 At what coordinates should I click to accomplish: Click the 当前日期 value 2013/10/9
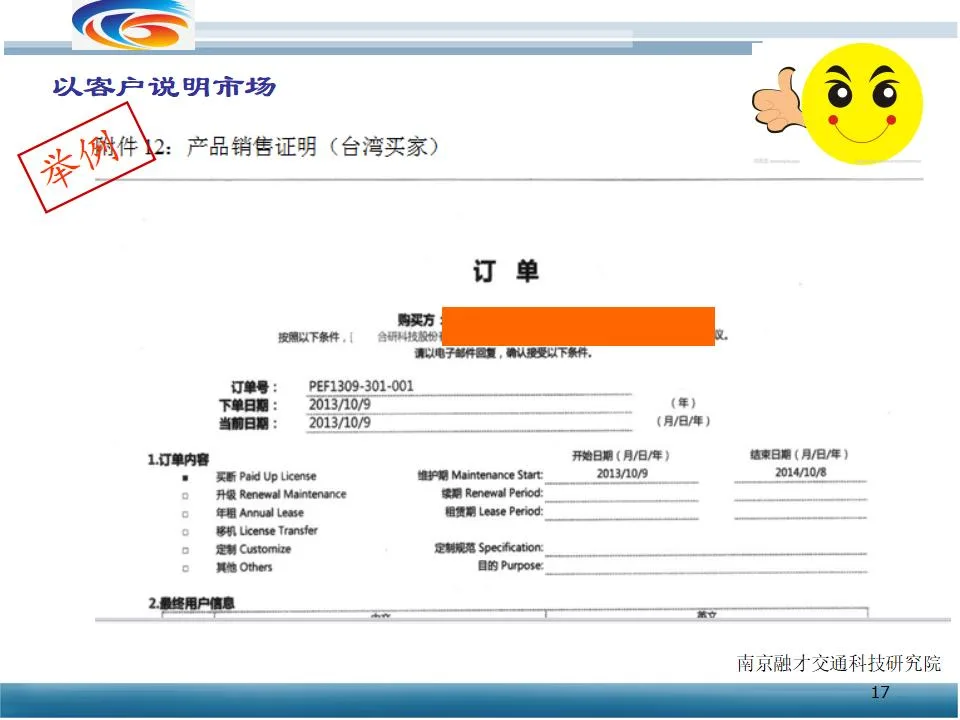(x=339, y=423)
